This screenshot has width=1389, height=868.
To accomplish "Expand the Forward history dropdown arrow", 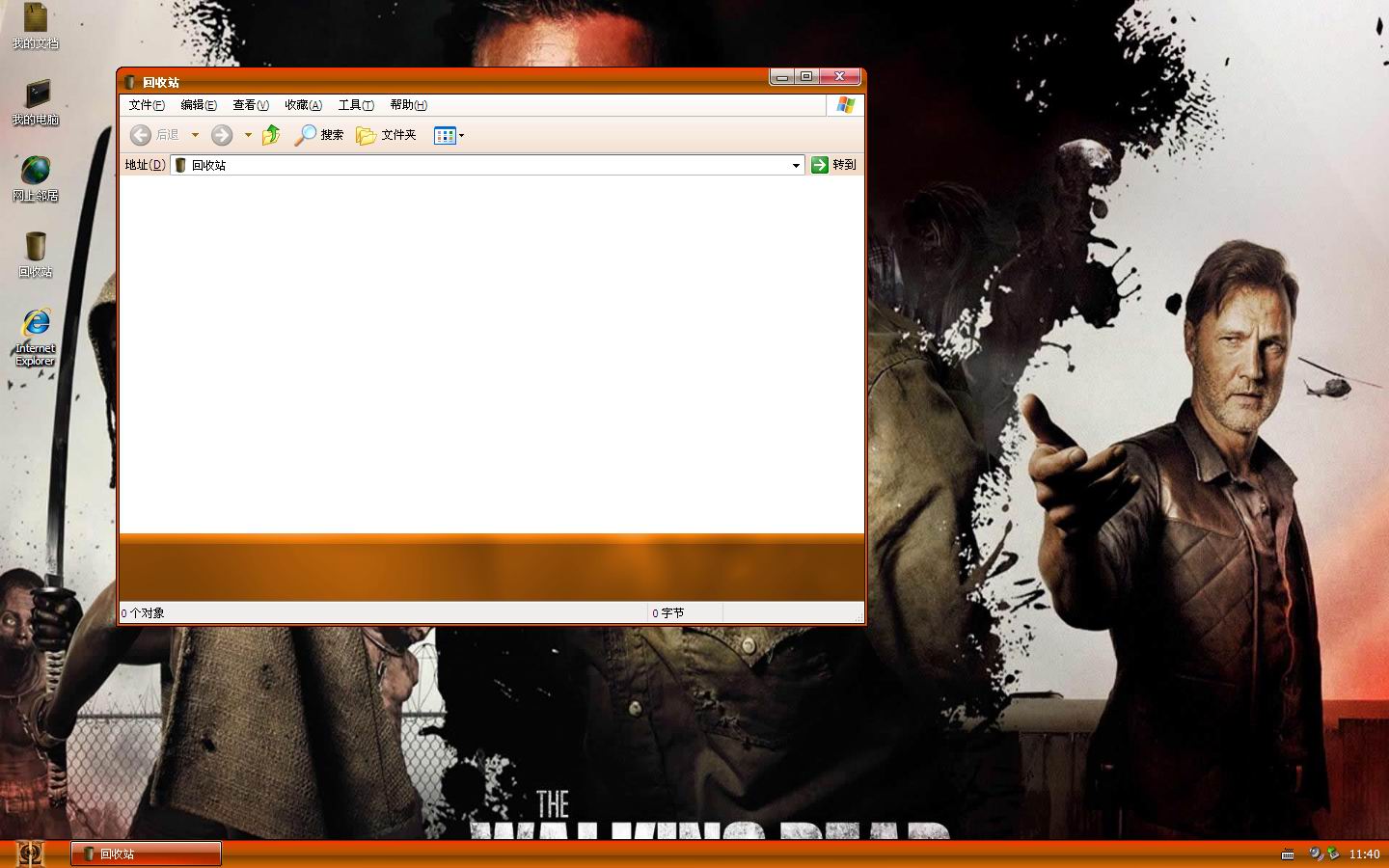I will pyautogui.click(x=248, y=135).
